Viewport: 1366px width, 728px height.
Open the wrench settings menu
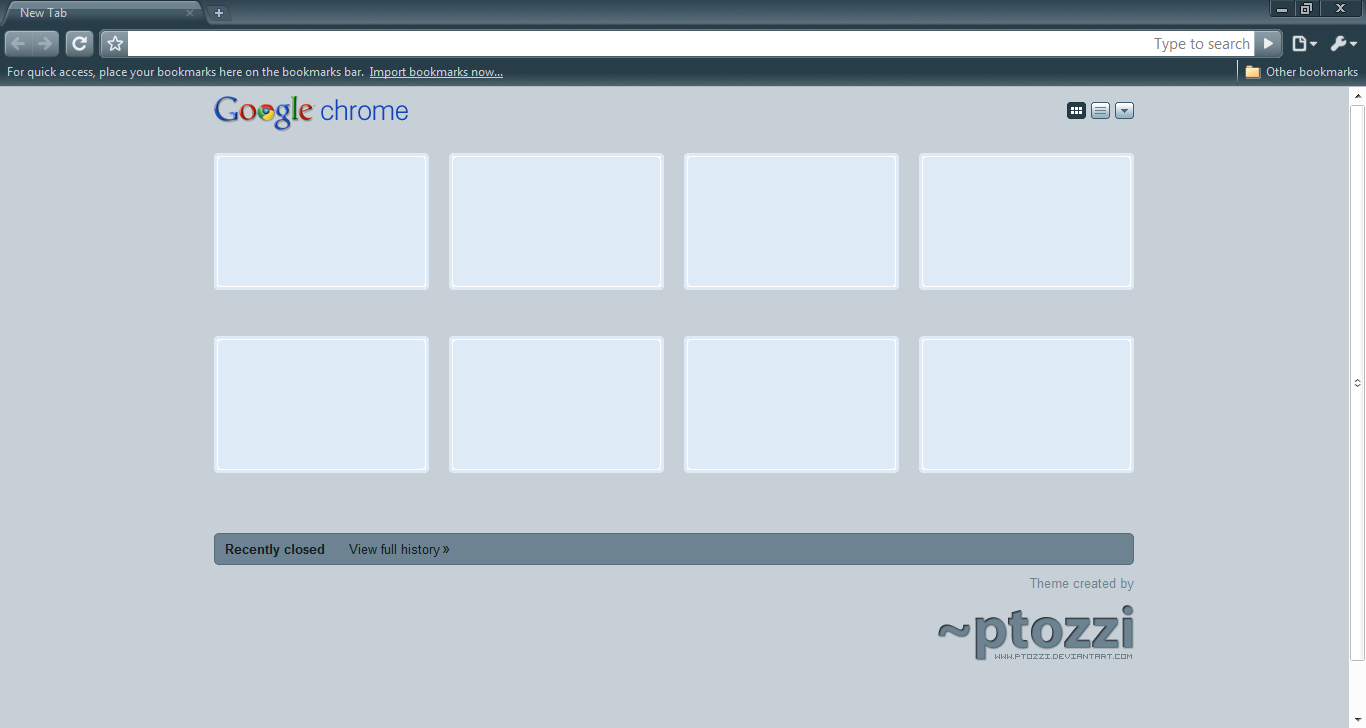[x=1343, y=44]
